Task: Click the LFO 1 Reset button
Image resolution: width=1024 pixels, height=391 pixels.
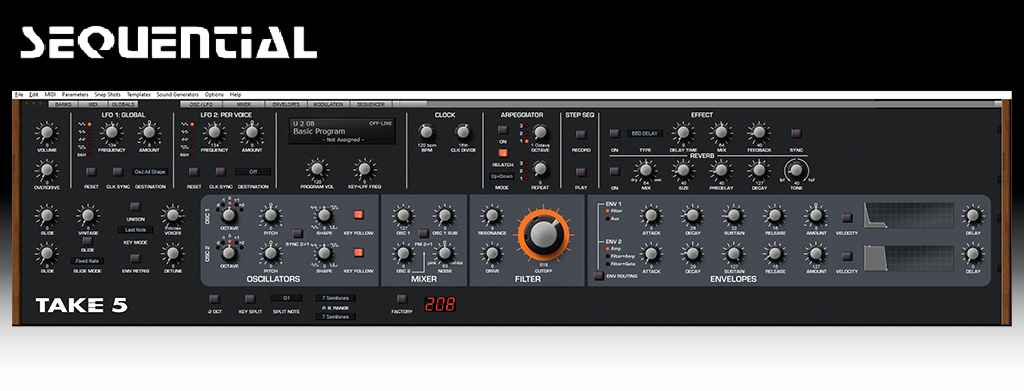Action: [x=91, y=172]
